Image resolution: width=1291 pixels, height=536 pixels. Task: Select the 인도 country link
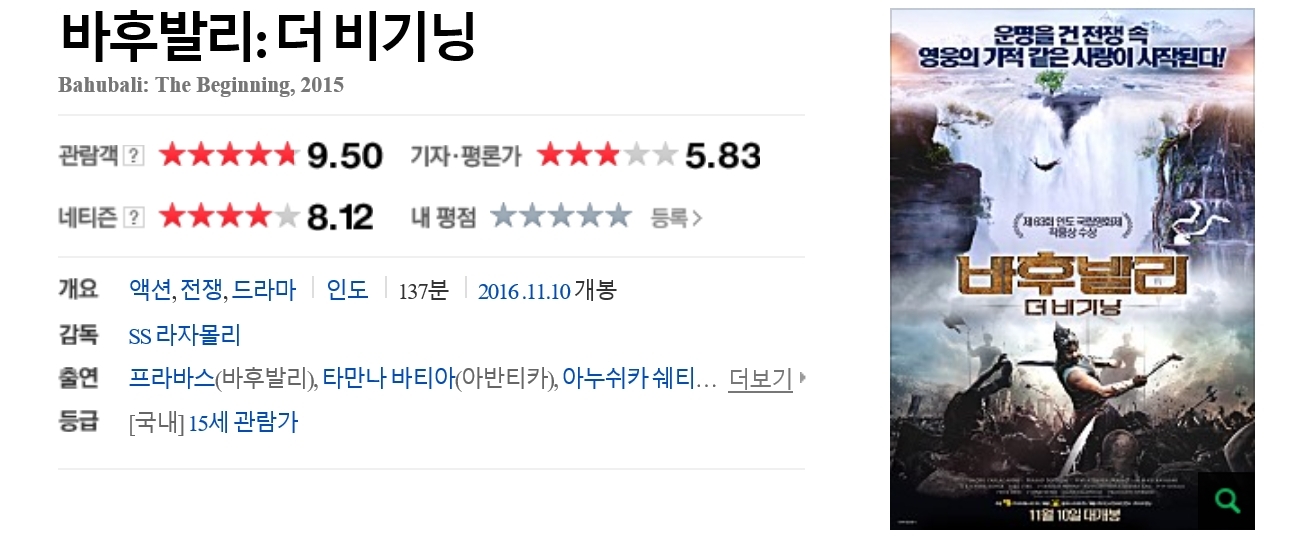tap(348, 290)
